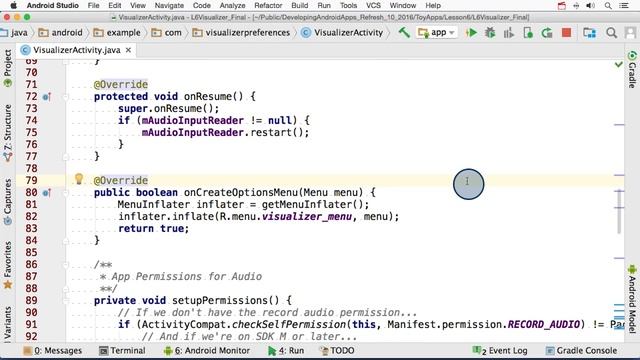The height and width of the screenshot is (360, 640).
Task: Collapse the onCreateOptionsMenu fold marker on line 80
Action: [x=65, y=193]
